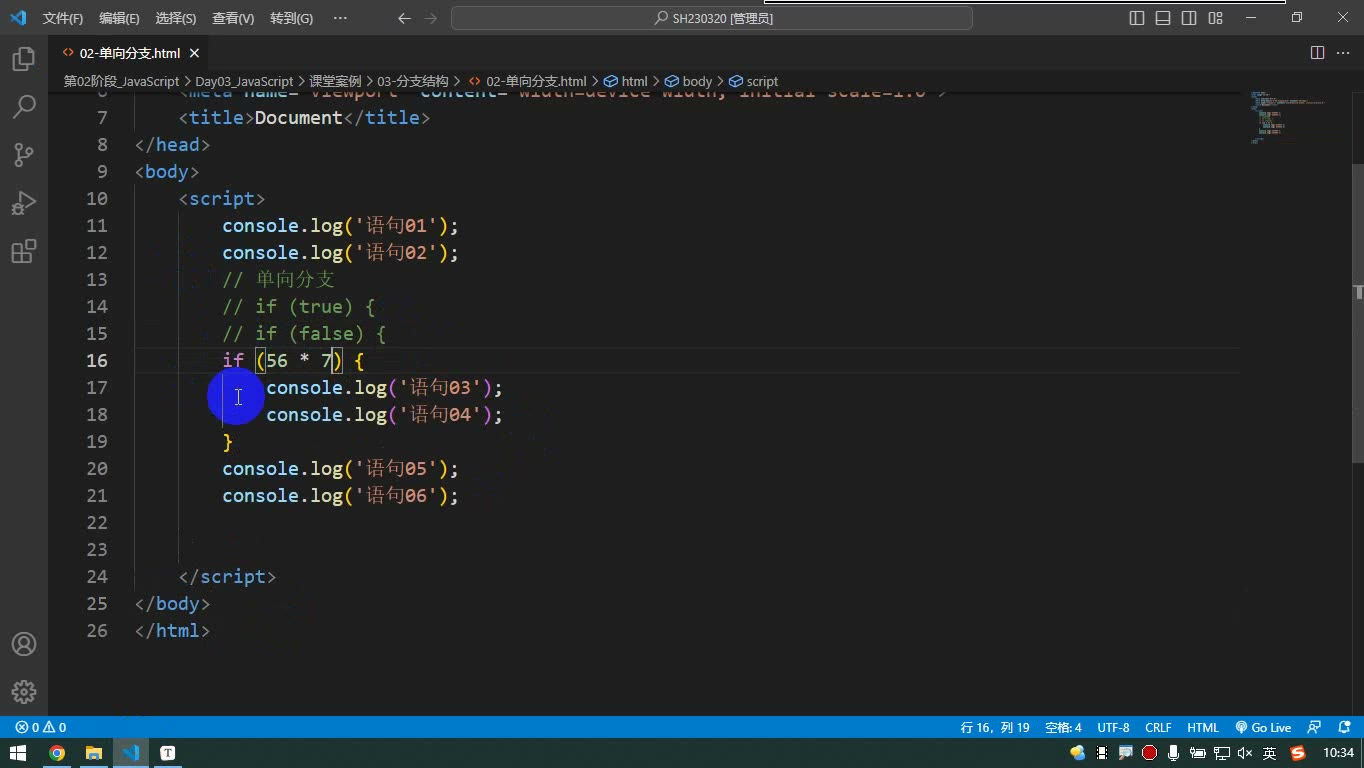Expand the hidden menu bar items ellipsis
Screen dimensions: 1364x768
[340, 18]
